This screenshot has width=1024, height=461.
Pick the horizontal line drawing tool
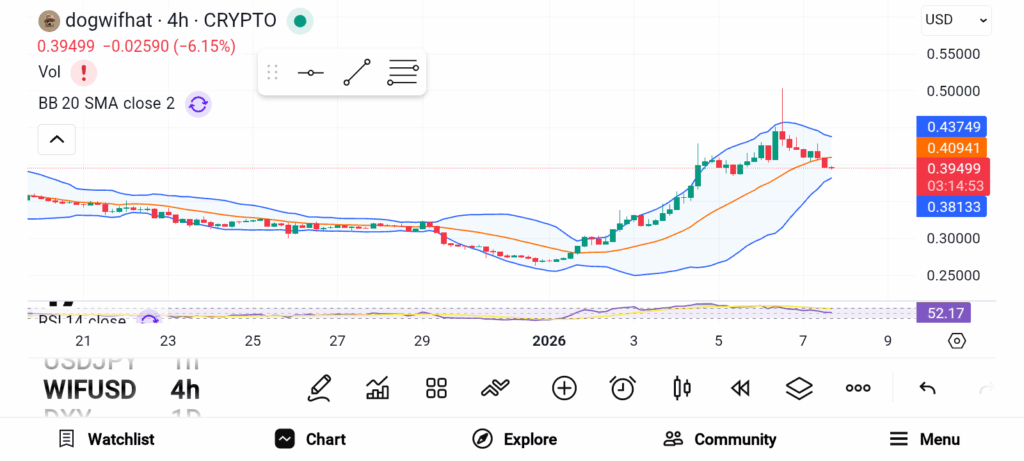(311, 73)
